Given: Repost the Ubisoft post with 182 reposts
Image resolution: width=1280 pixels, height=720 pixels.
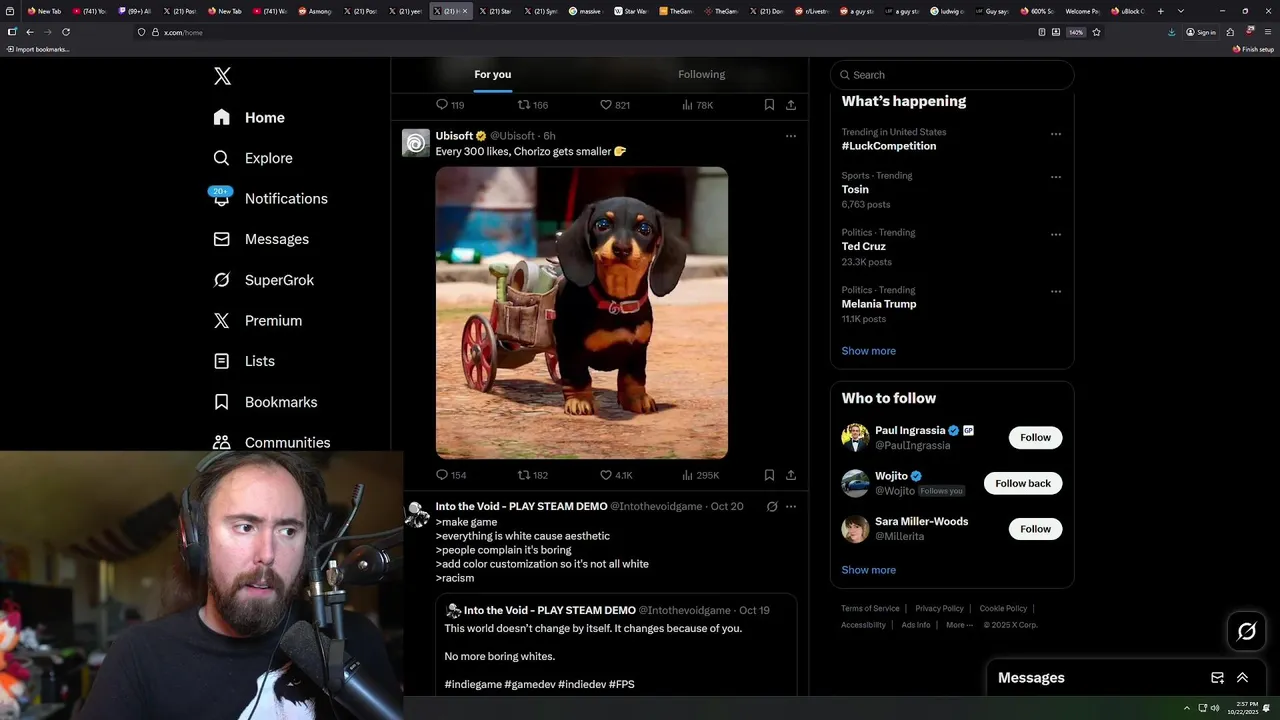Looking at the screenshot, I should coord(532,475).
